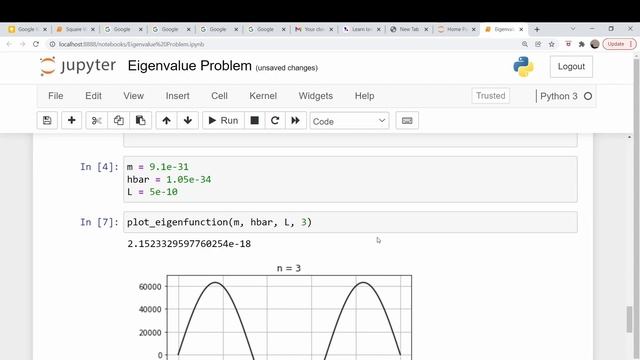Open the Kernel menu

point(263,96)
